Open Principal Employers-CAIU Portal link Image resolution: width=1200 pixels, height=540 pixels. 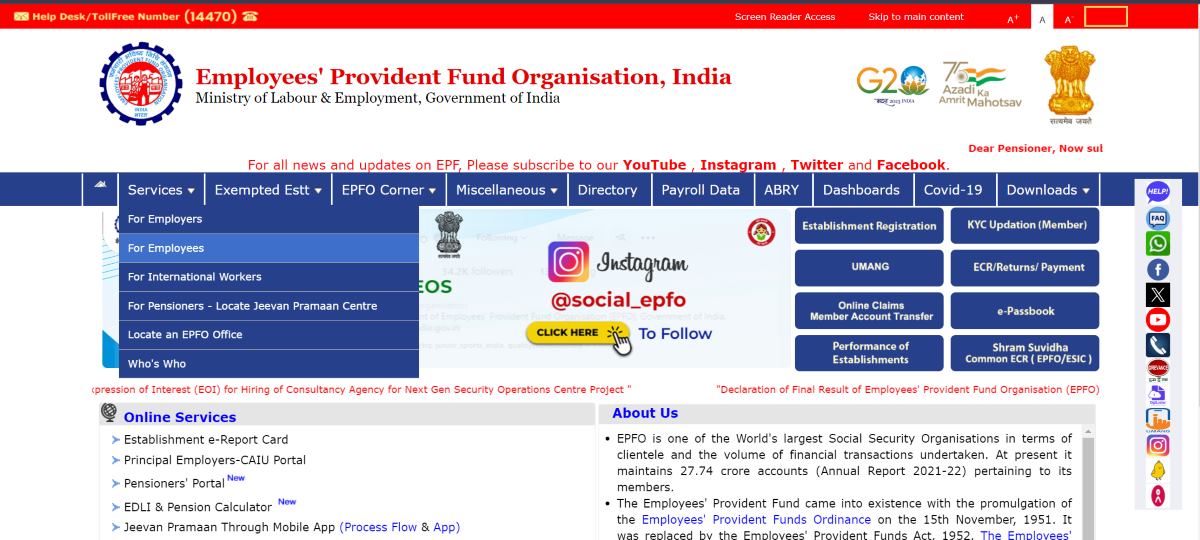click(215, 461)
